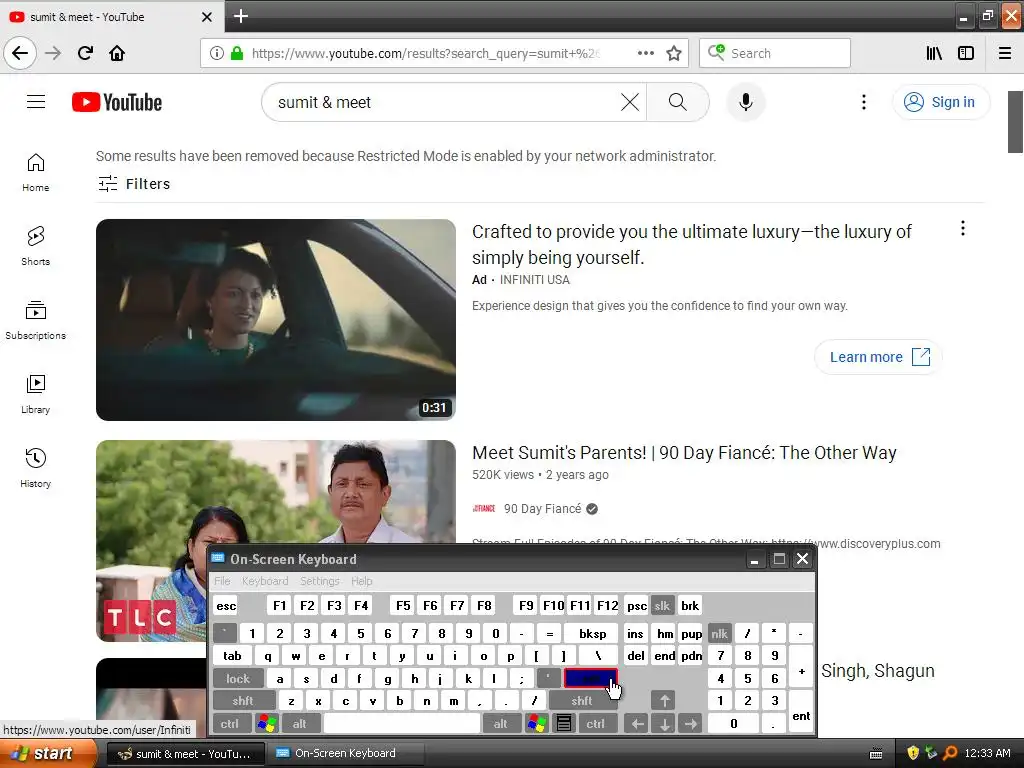Toggle the browser sidebar icon
This screenshot has height=768, width=1024.
[966, 53]
